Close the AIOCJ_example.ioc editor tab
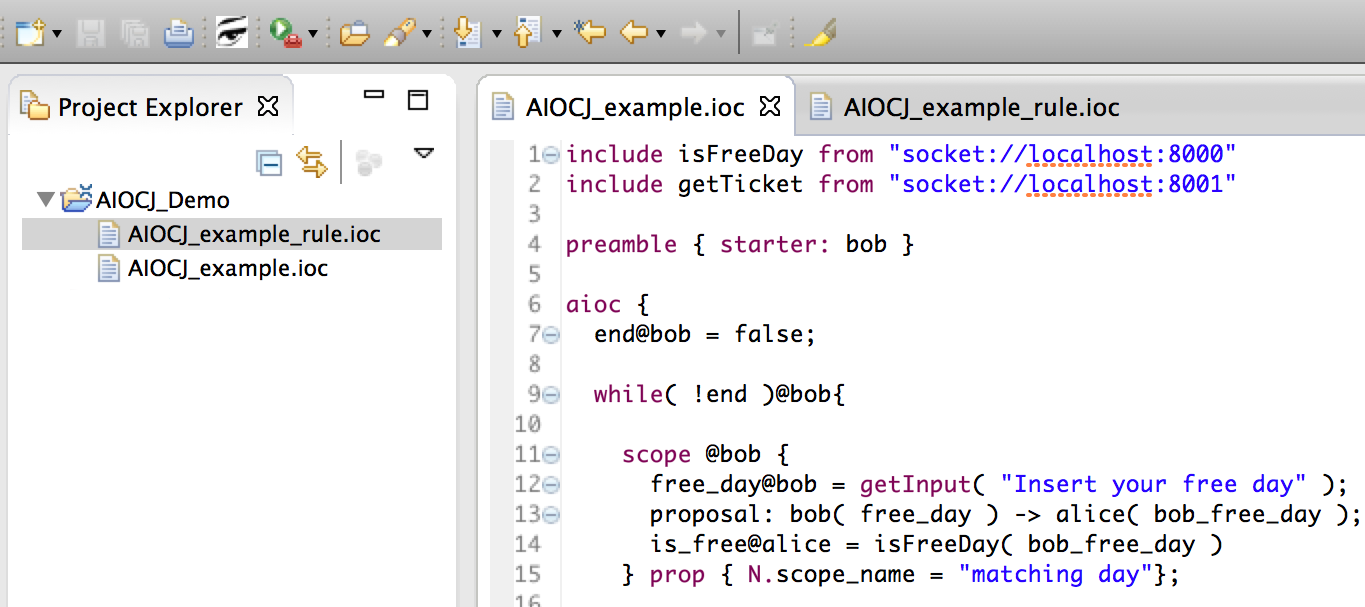The height and width of the screenshot is (607, 1365). (770, 105)
